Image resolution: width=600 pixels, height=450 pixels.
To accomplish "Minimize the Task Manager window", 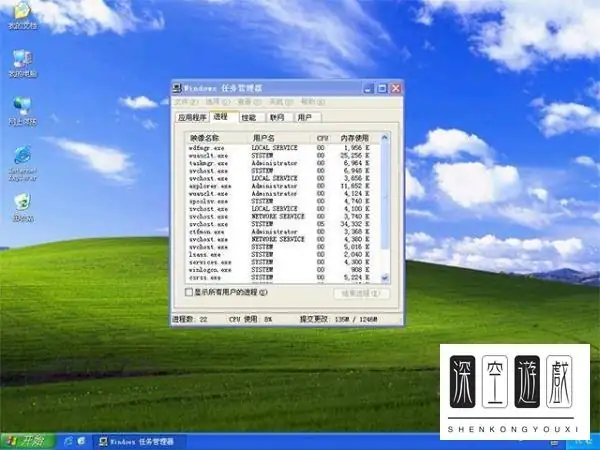I will click(x=368, y=89).
